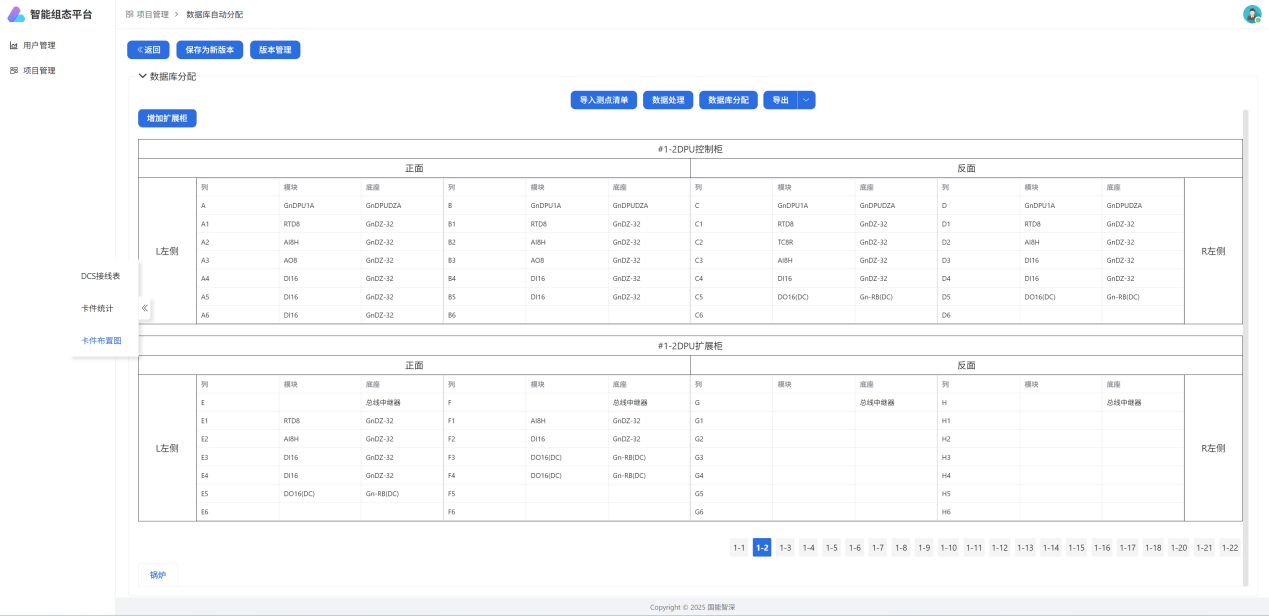Open 版本管理 version management
The image size is (1269, 616).
(x=275, y=49)
